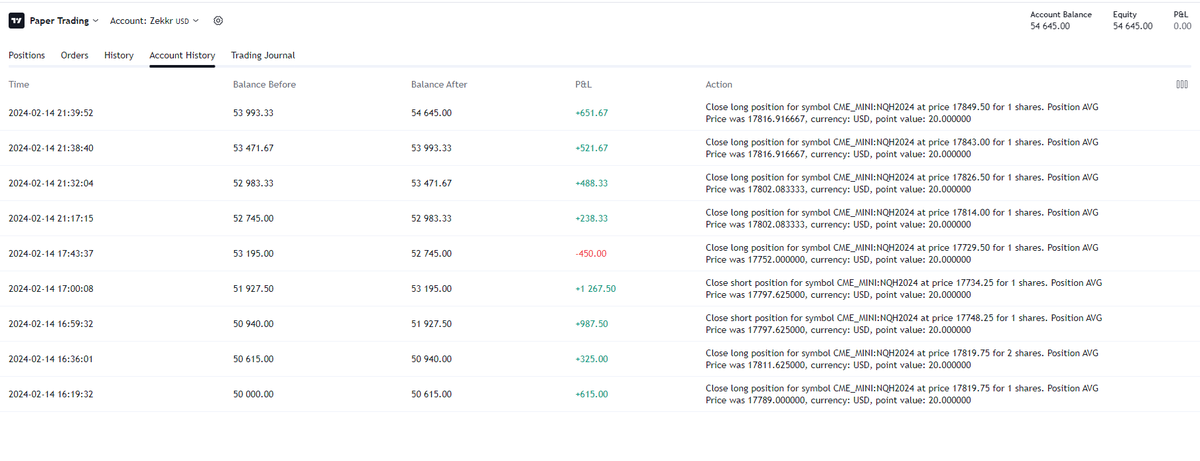Click action text closing long at 17849.50
1200x461 pixels.
(x=902, y=113)
